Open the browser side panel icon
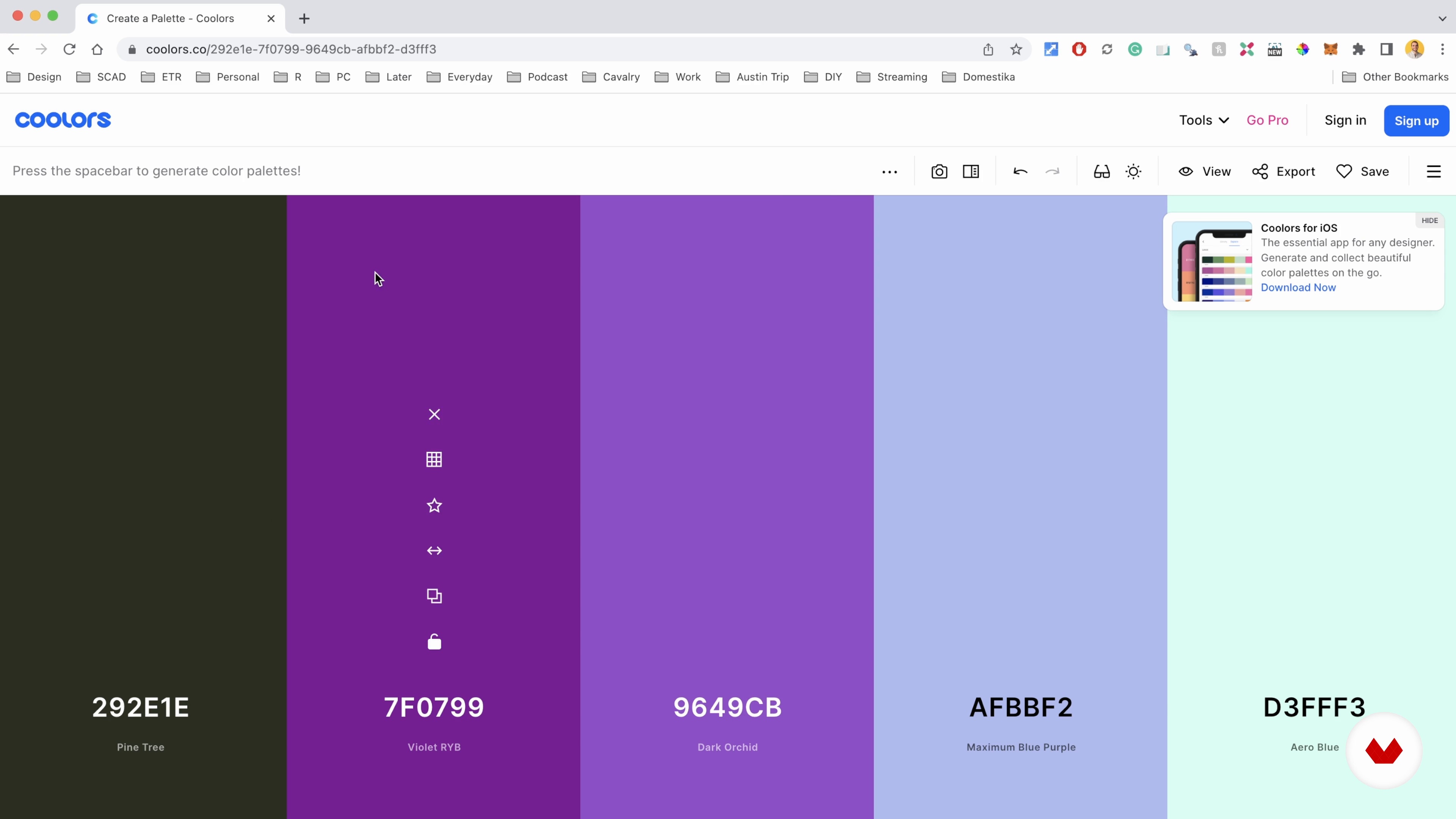 (1387, 49)
